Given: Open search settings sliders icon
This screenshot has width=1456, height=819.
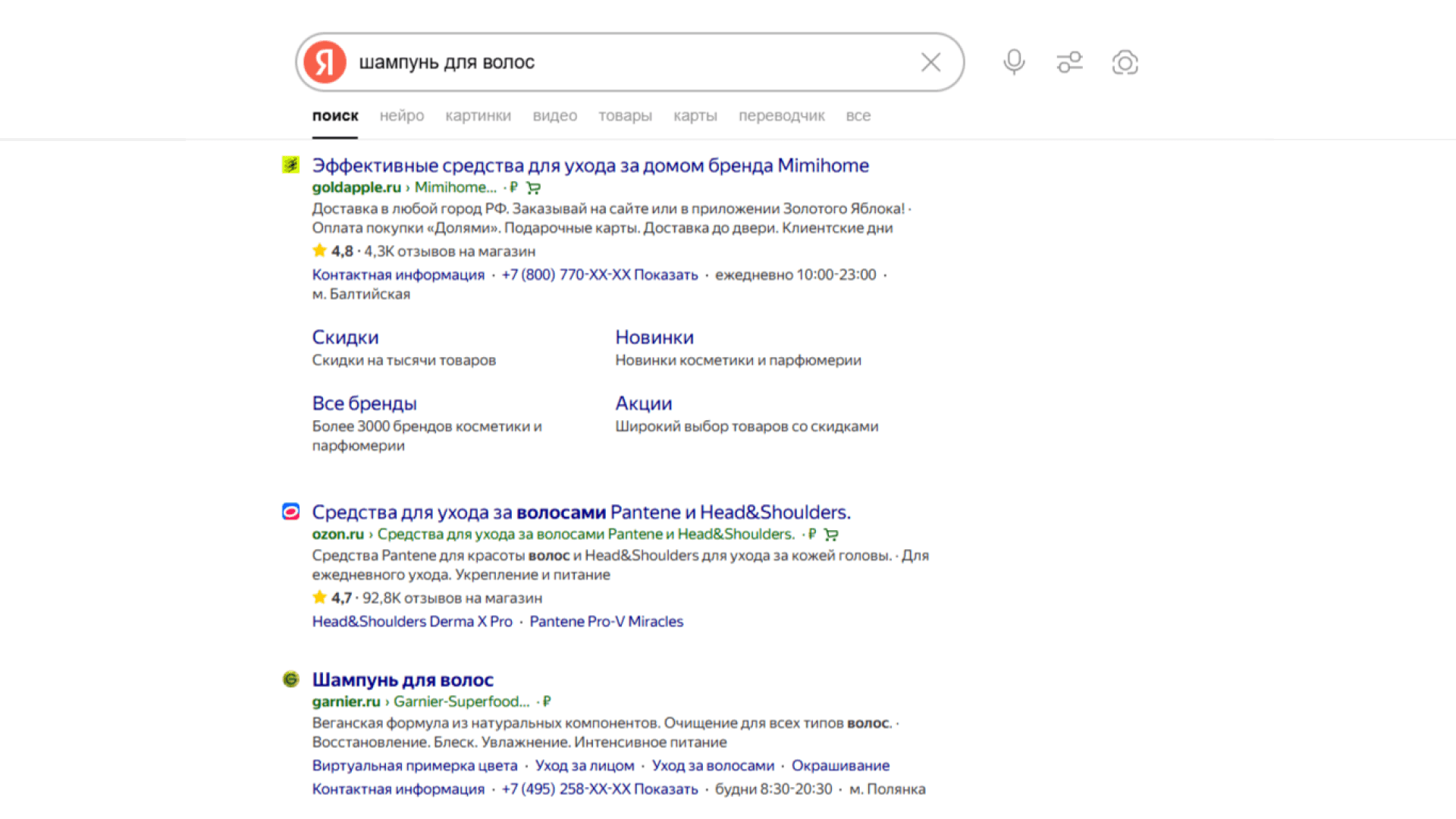Looking at the screenshot, I should (x=1069, y=62).
